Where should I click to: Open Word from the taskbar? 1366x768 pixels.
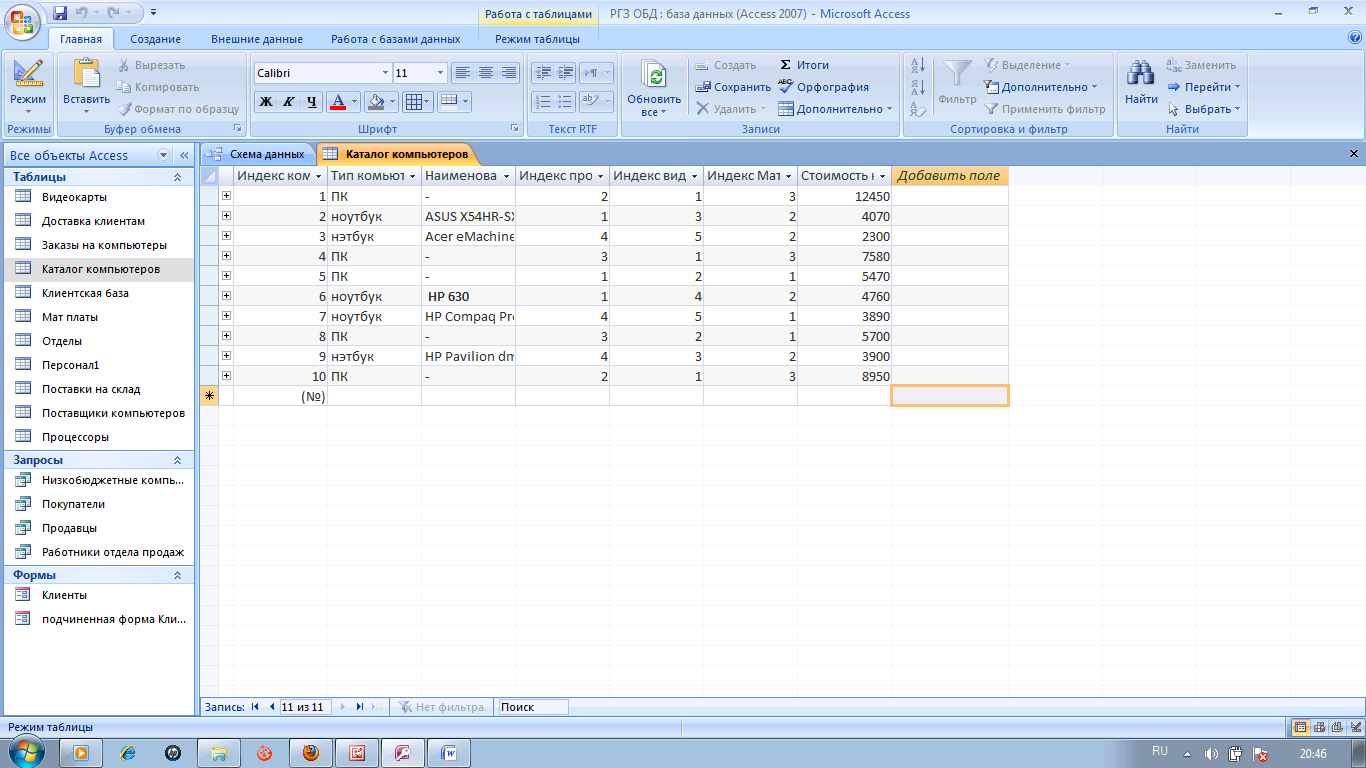(449, 753)
